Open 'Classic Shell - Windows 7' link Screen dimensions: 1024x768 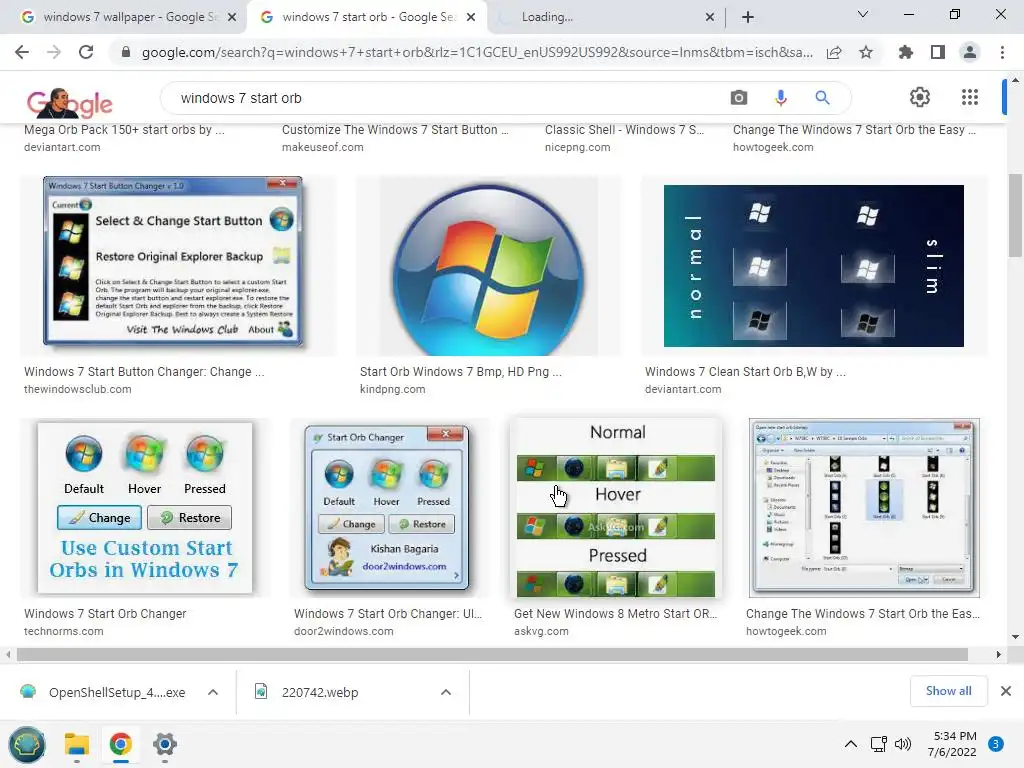pos(624,130)
